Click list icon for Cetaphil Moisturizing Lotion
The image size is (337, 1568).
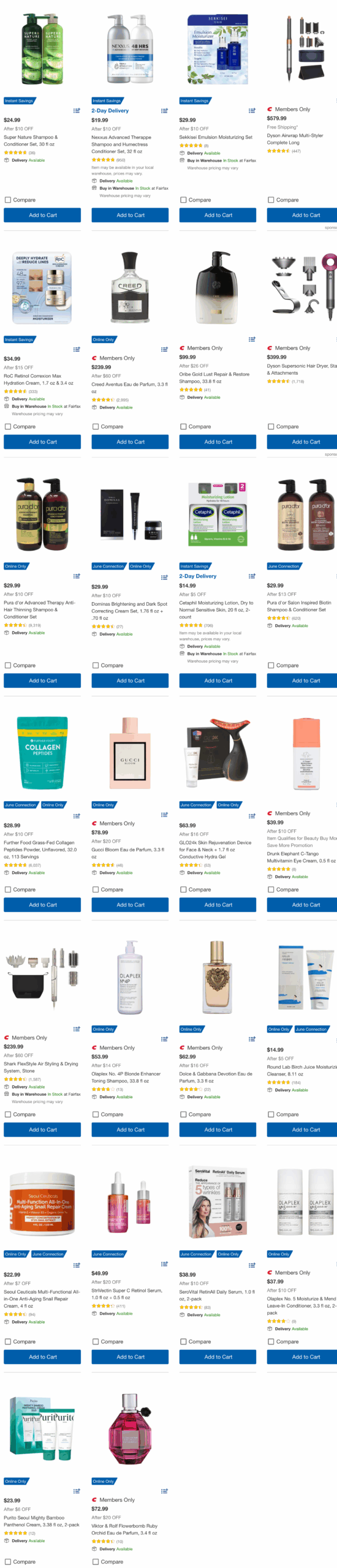(252, 576)
